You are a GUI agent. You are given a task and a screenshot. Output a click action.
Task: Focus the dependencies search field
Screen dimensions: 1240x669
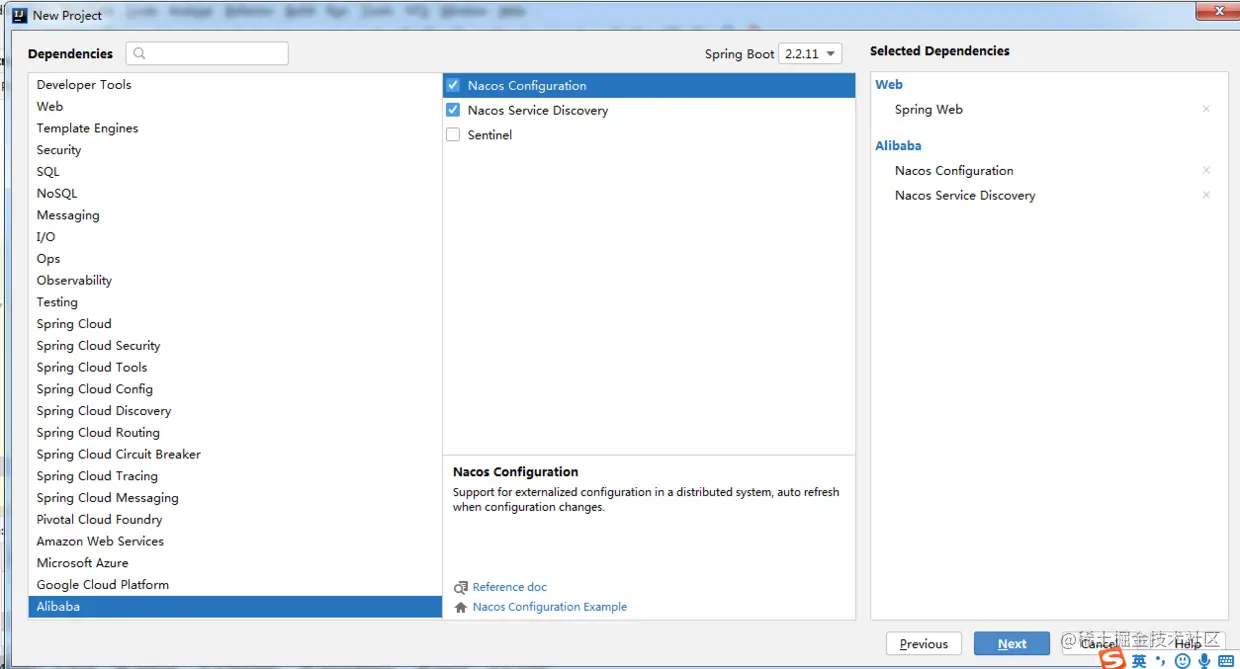pyautogui.click(x=208, y=53)
